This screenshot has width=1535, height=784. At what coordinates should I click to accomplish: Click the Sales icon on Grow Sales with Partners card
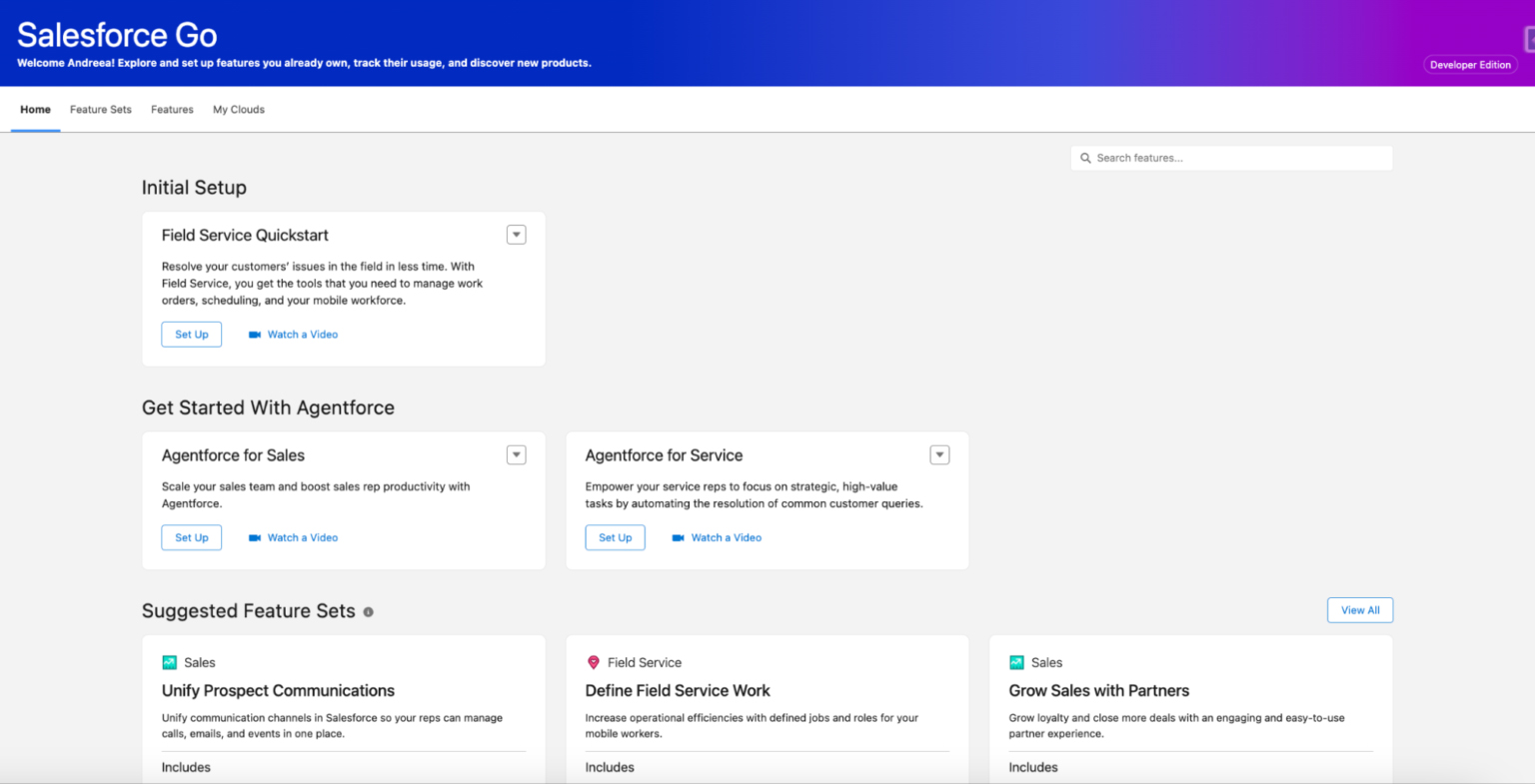coord(1016,662)
